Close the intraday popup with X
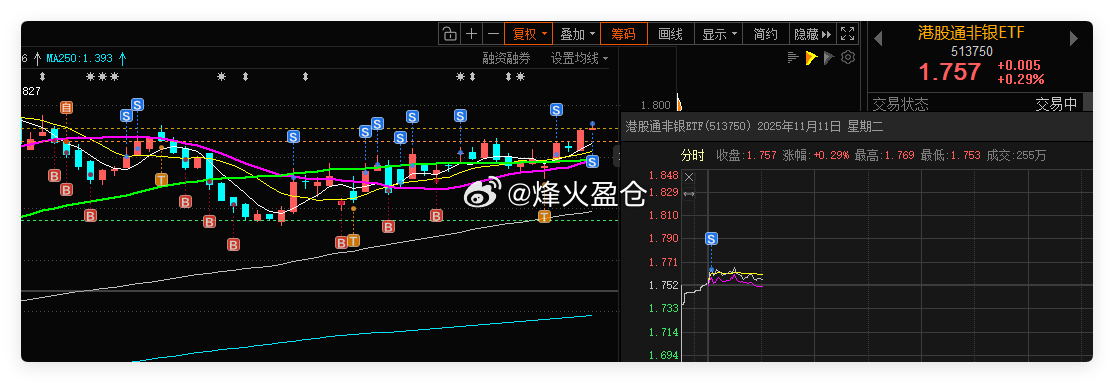Viewport: 1114px width, 383px height. (x=688, y=178)
